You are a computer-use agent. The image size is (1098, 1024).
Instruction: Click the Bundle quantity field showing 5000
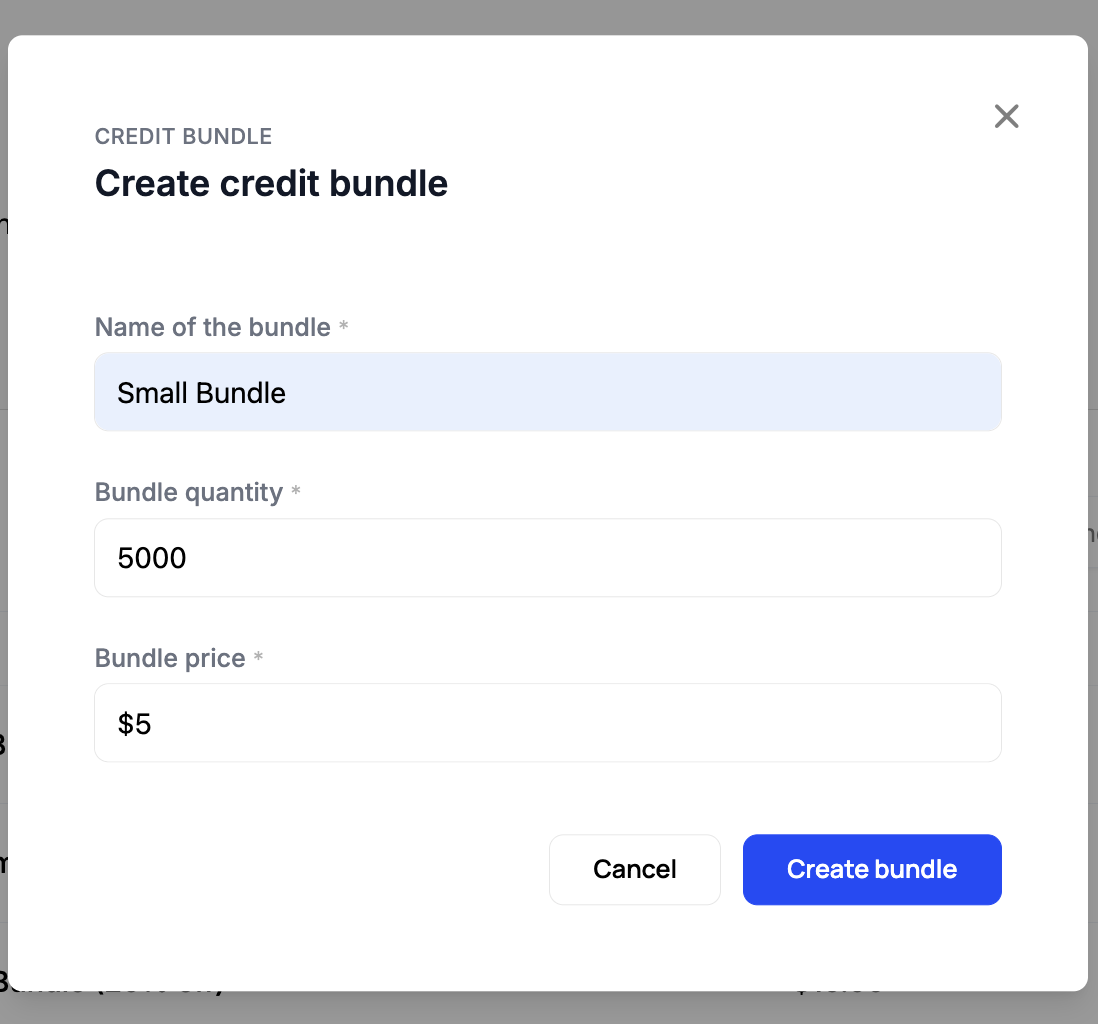click(547, 558)
